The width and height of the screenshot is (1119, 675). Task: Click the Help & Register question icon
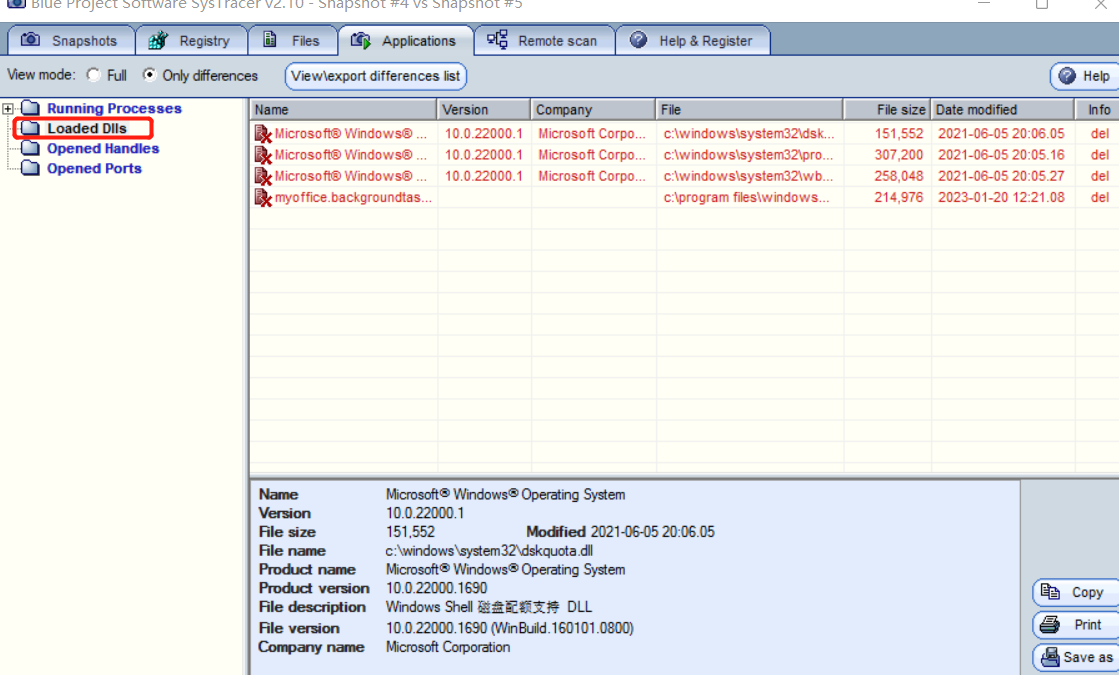tap(639, 40)
